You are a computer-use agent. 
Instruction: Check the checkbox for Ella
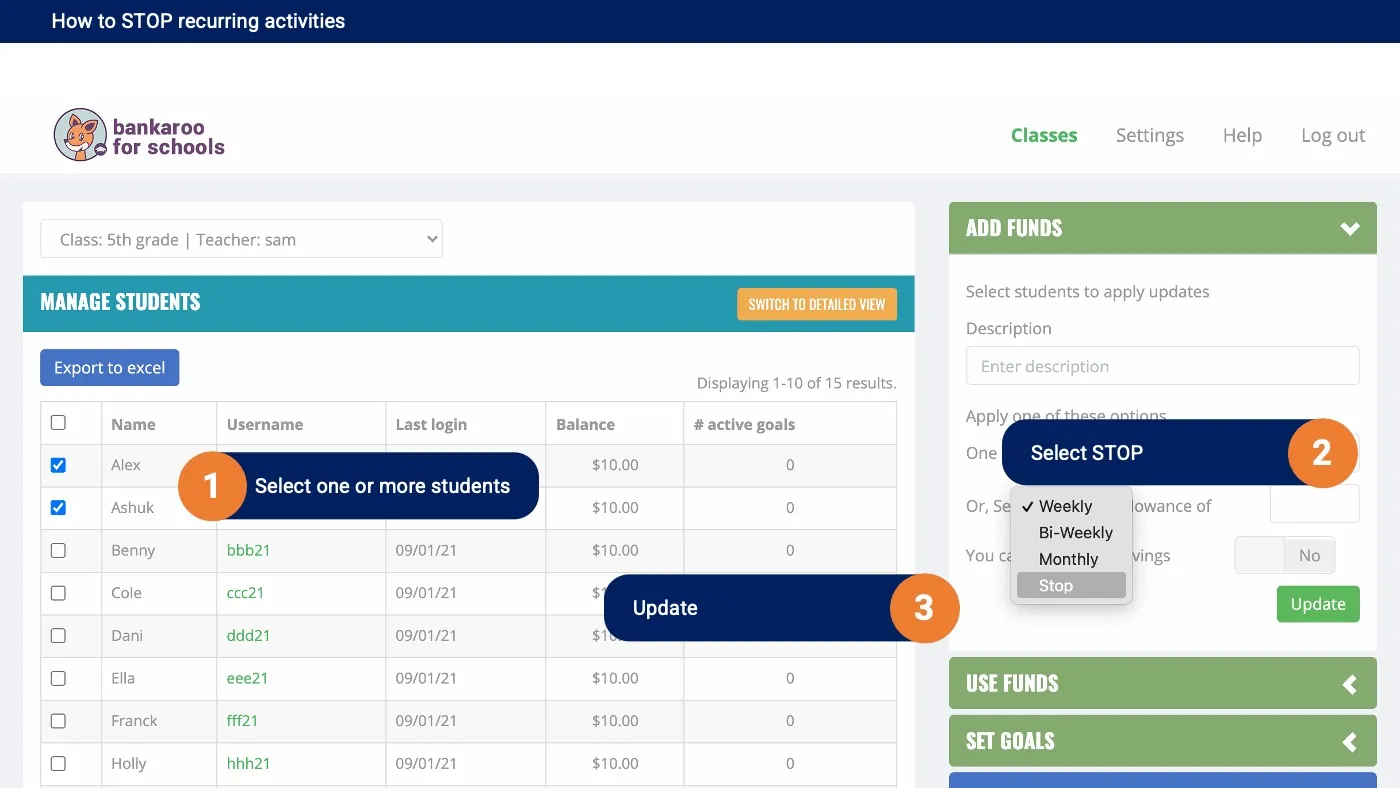pos(58,678)
